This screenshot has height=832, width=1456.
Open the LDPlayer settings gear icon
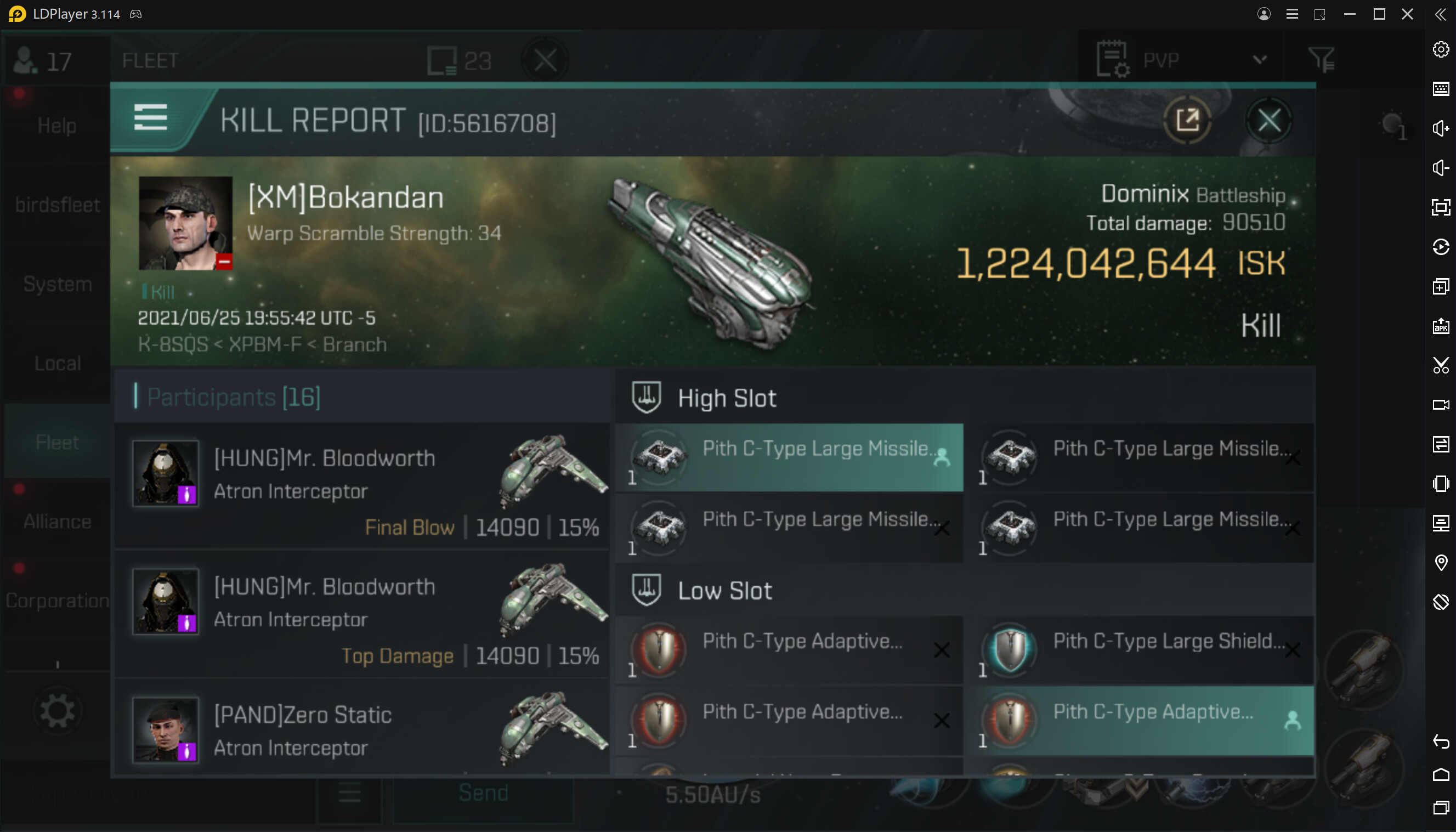coord(1440,50)
